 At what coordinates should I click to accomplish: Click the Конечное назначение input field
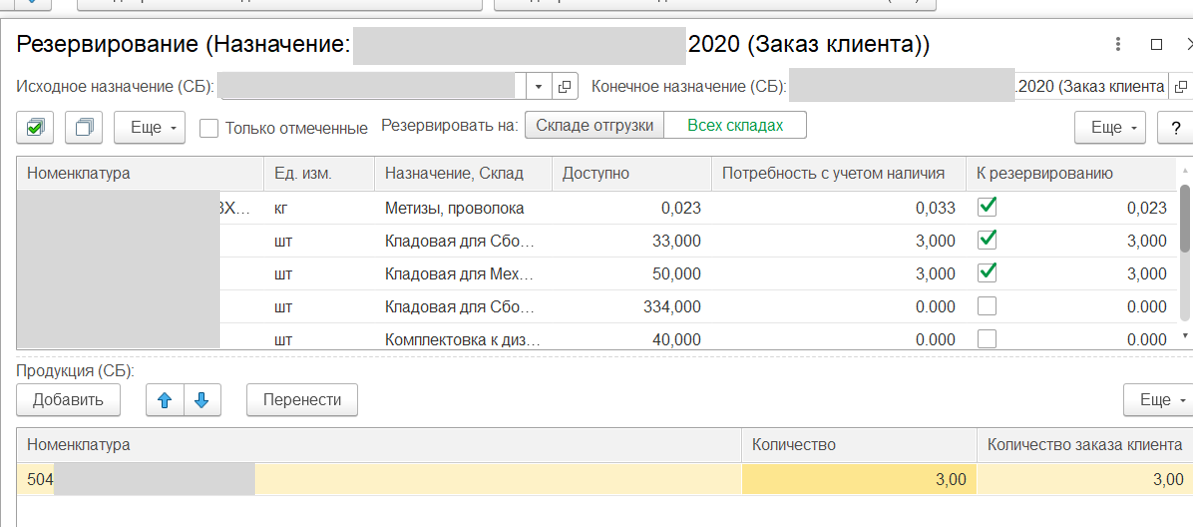[977, 87]
